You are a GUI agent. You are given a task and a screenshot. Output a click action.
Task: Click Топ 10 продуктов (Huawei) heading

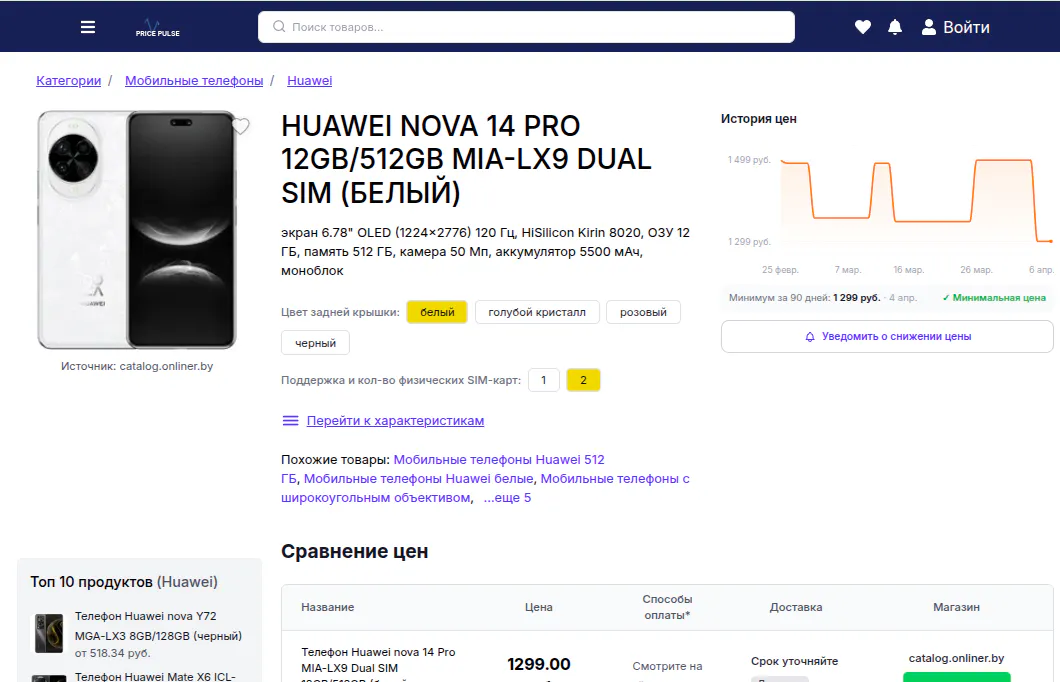tap(124, 582)
